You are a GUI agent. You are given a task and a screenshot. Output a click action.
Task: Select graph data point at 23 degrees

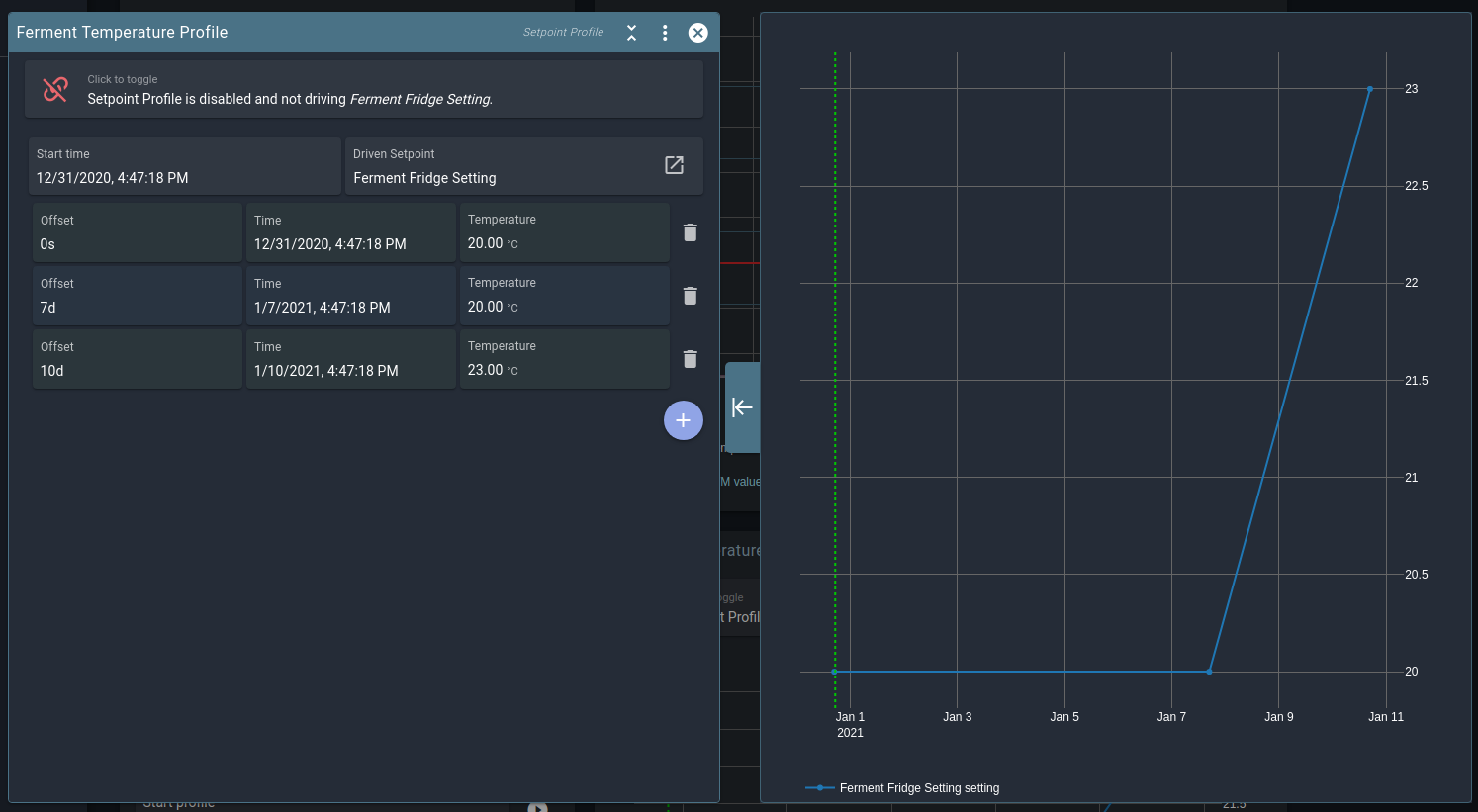coord(1370,89)
